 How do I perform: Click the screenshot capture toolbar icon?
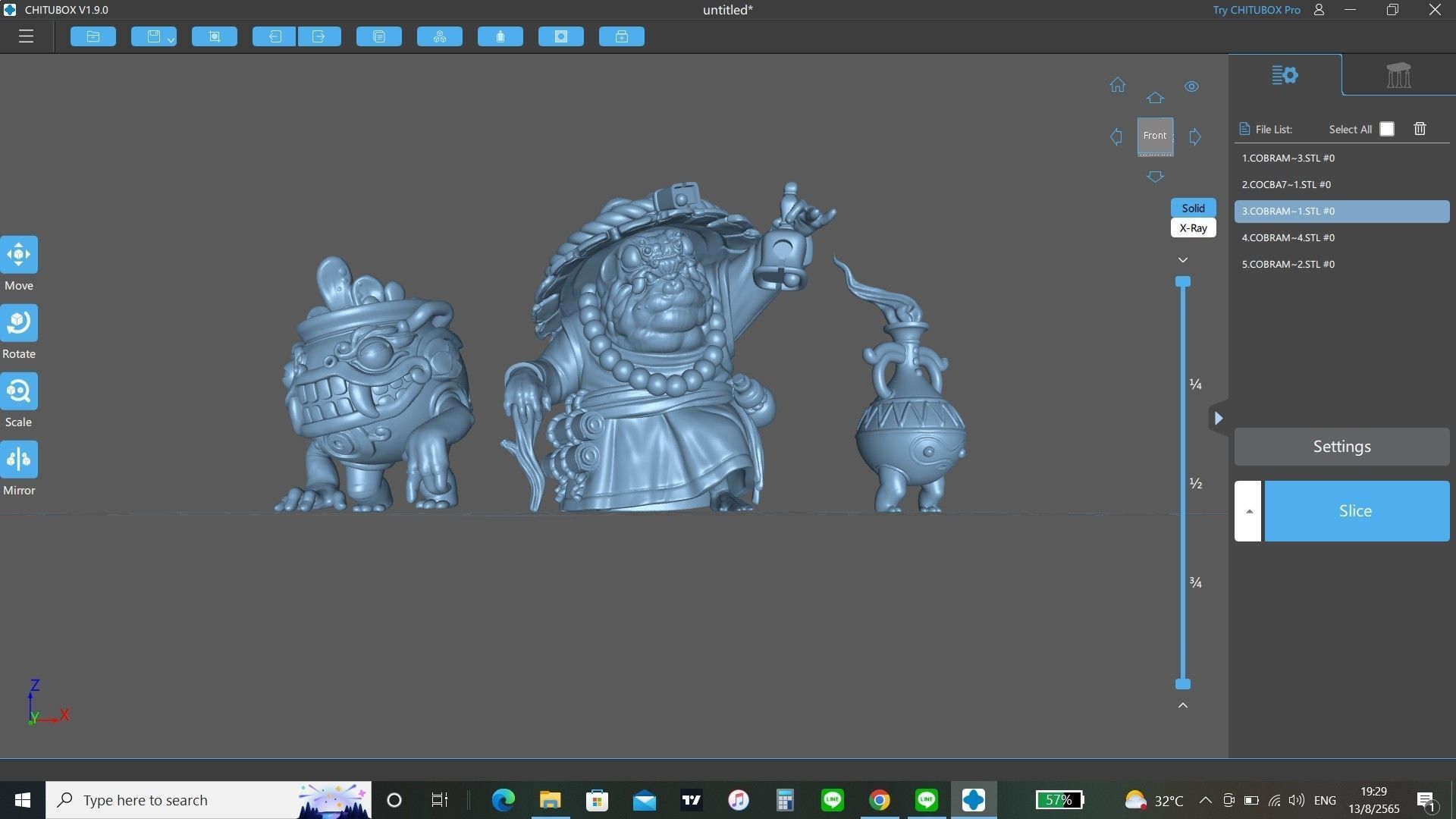coord(215,36)
